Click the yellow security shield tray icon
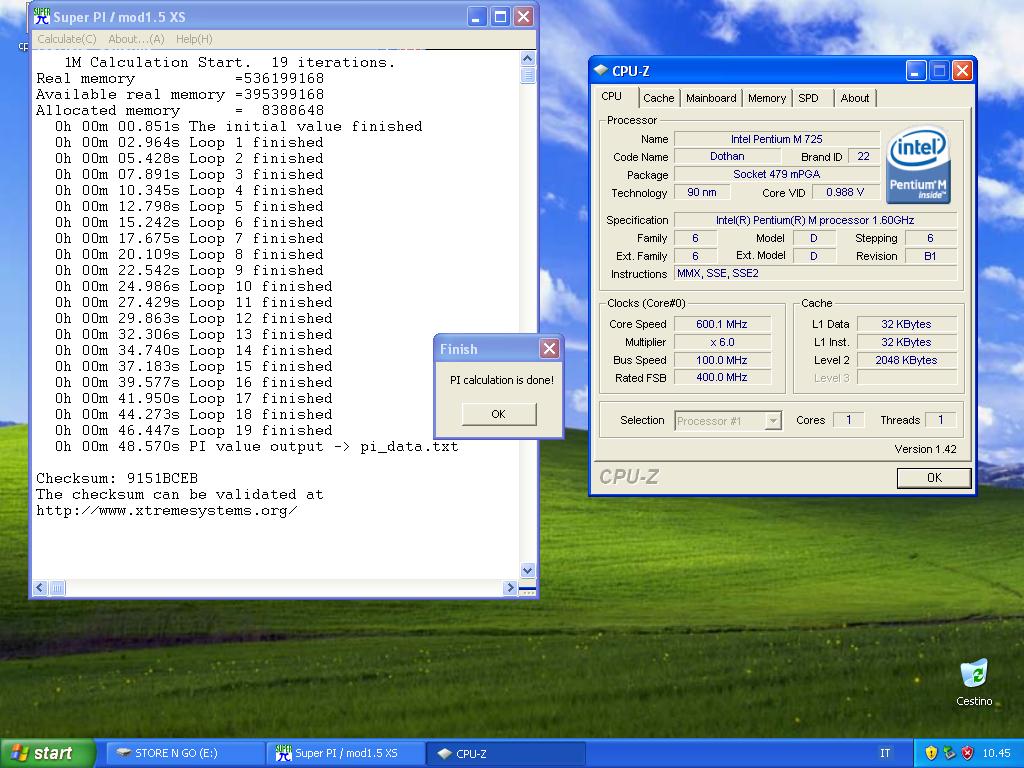This screenshot has width=1024, height=768. coord(931,753)
